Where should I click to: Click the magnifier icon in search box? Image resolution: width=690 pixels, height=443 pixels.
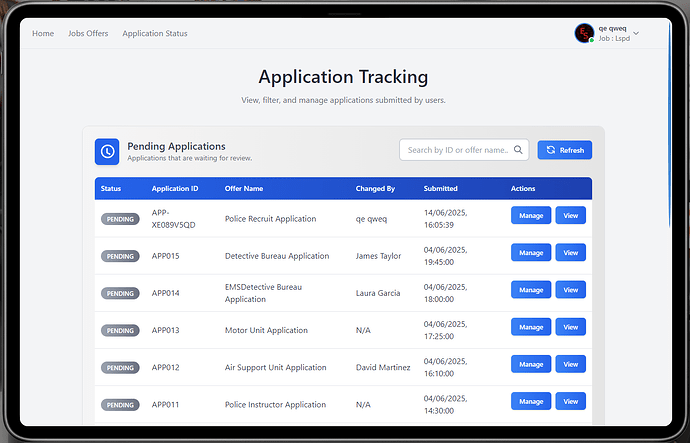518,150
